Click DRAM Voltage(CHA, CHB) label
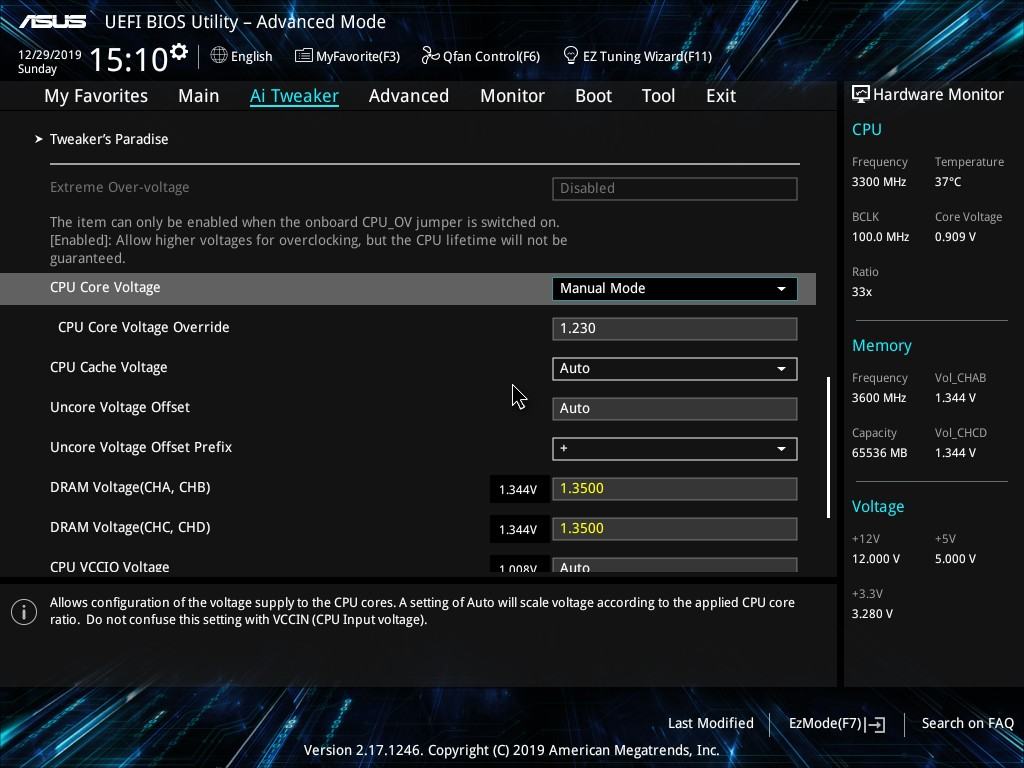This screenshot has width=1024, height=768. click(130, 487)
